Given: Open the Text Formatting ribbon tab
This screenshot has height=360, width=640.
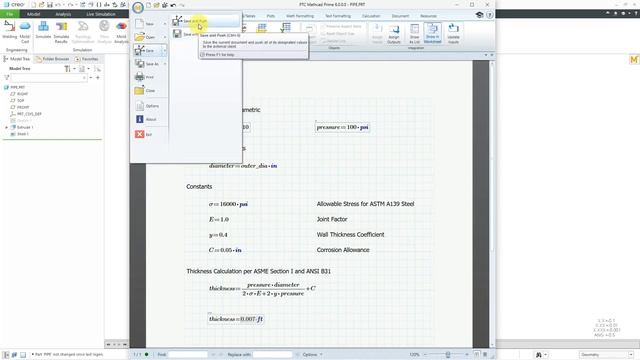Looking at the screenshot, I should click(x=338, y=16).
